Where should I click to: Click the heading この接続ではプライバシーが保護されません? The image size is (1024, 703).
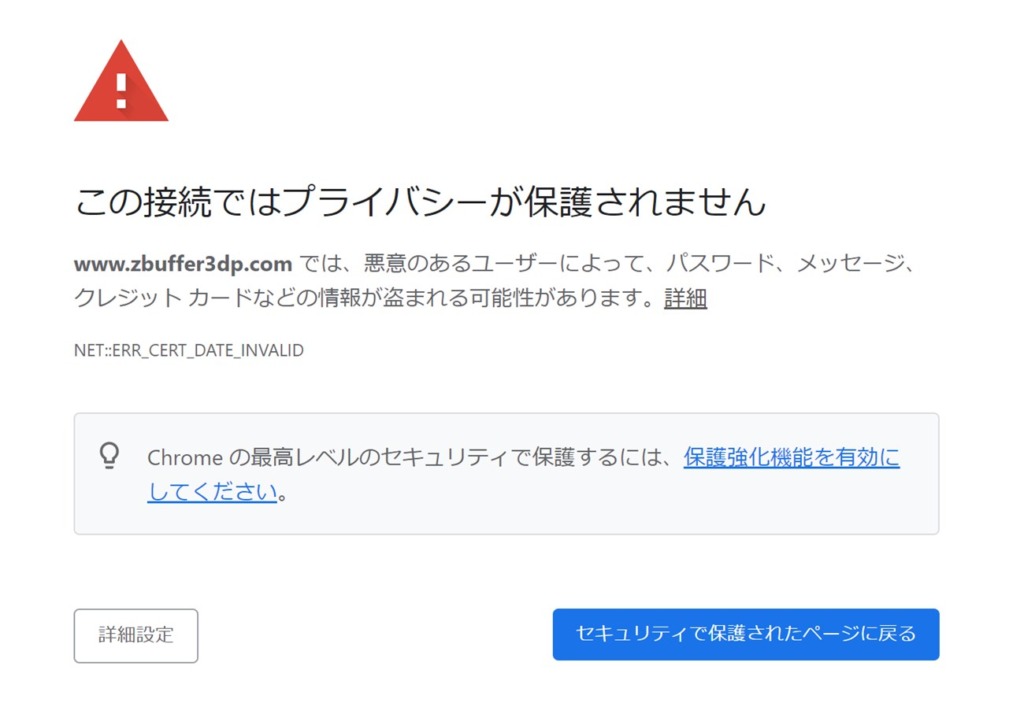tap(420, 201)
